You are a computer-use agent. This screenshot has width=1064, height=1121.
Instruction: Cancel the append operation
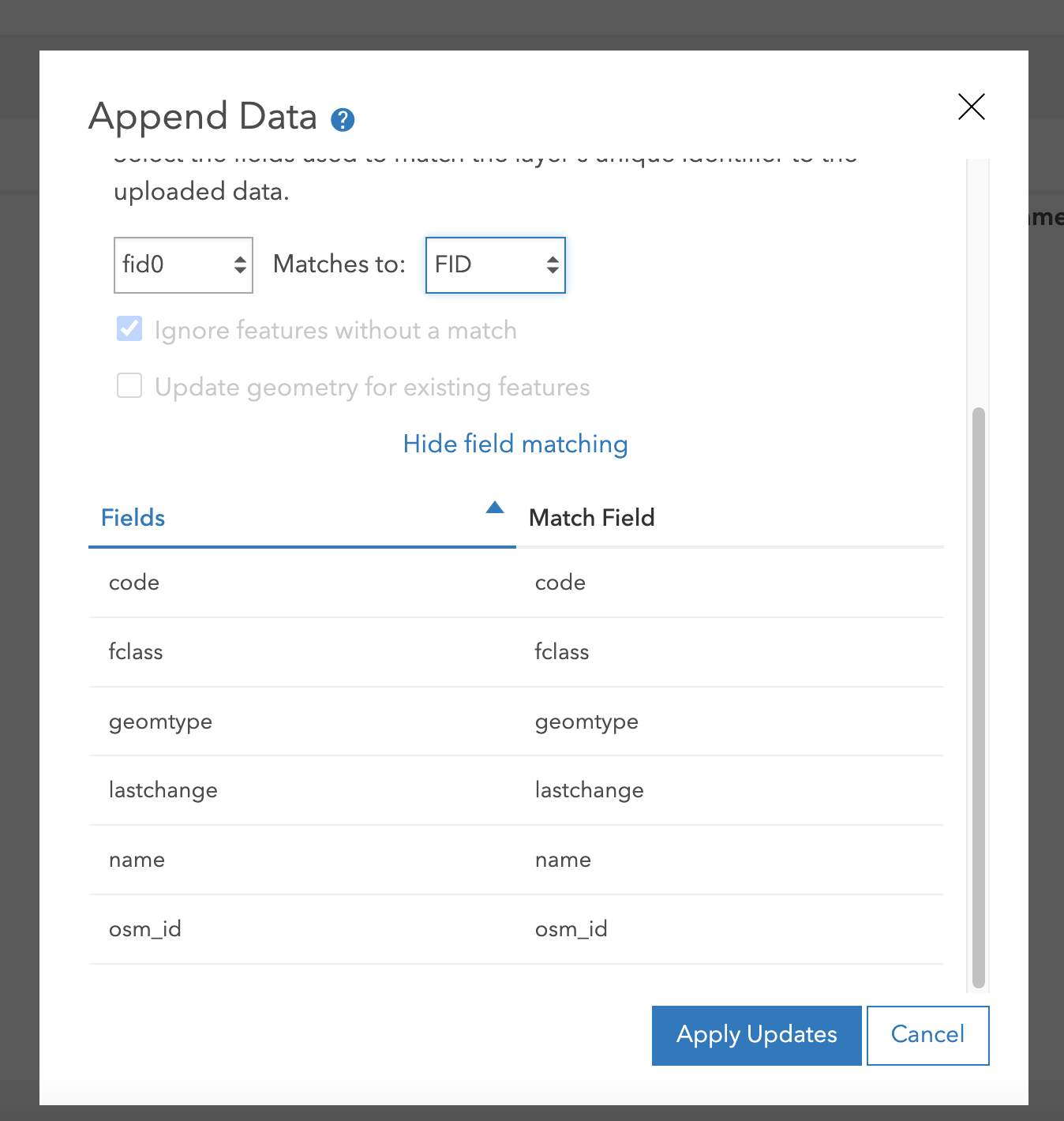[927, 1035]
